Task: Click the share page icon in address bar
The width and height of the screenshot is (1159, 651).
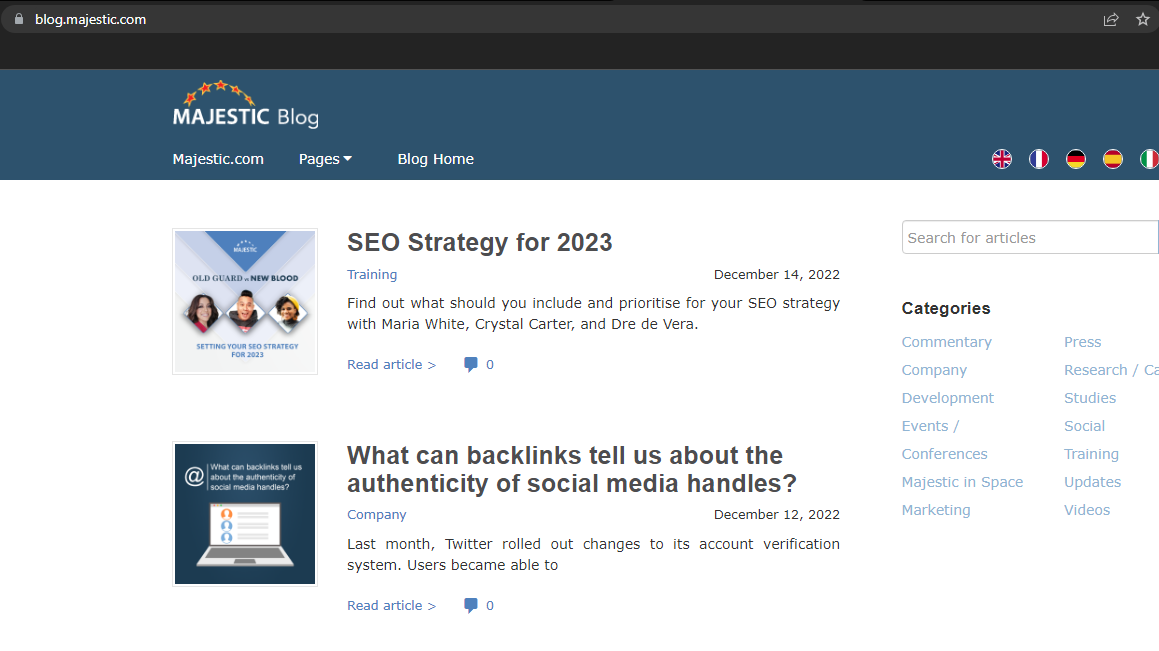Action: click(x=1110, y=20)
